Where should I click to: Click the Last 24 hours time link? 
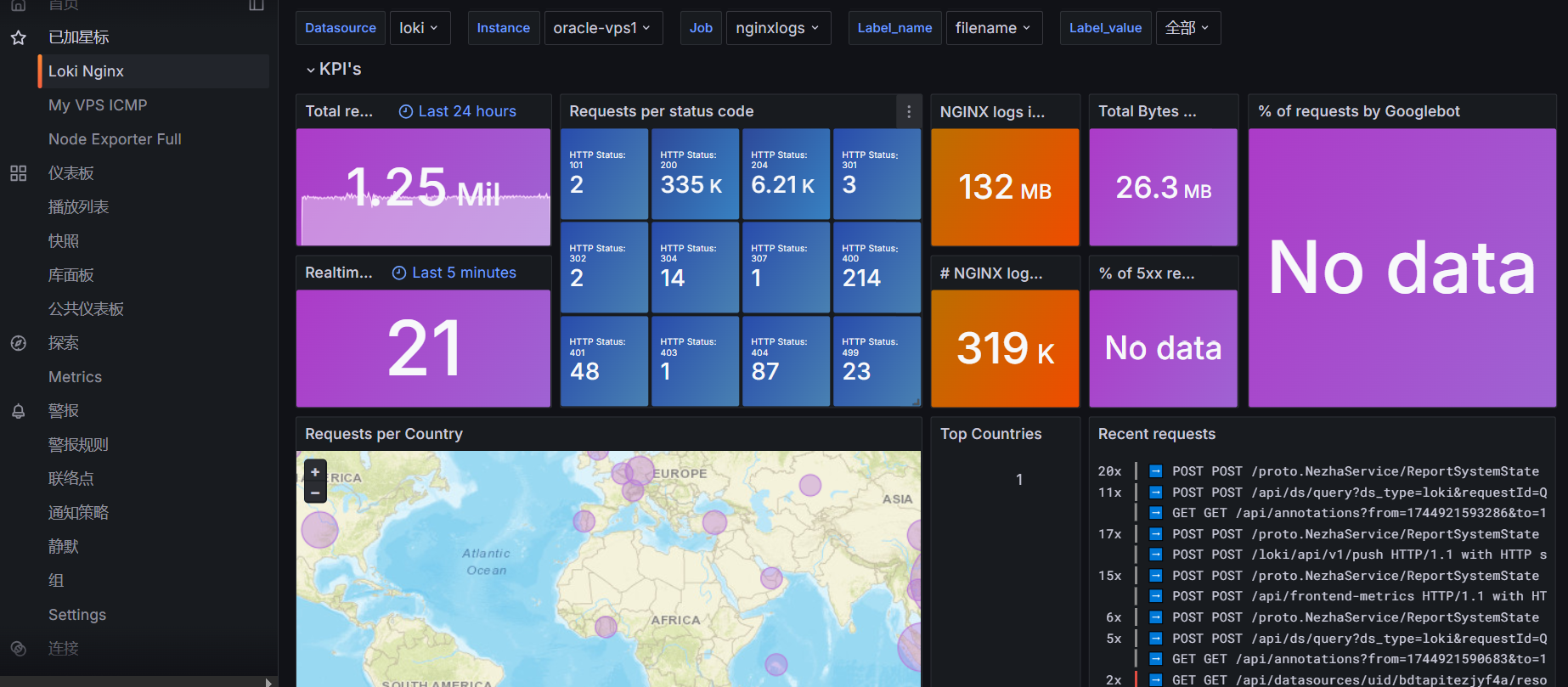coord(458,111)
